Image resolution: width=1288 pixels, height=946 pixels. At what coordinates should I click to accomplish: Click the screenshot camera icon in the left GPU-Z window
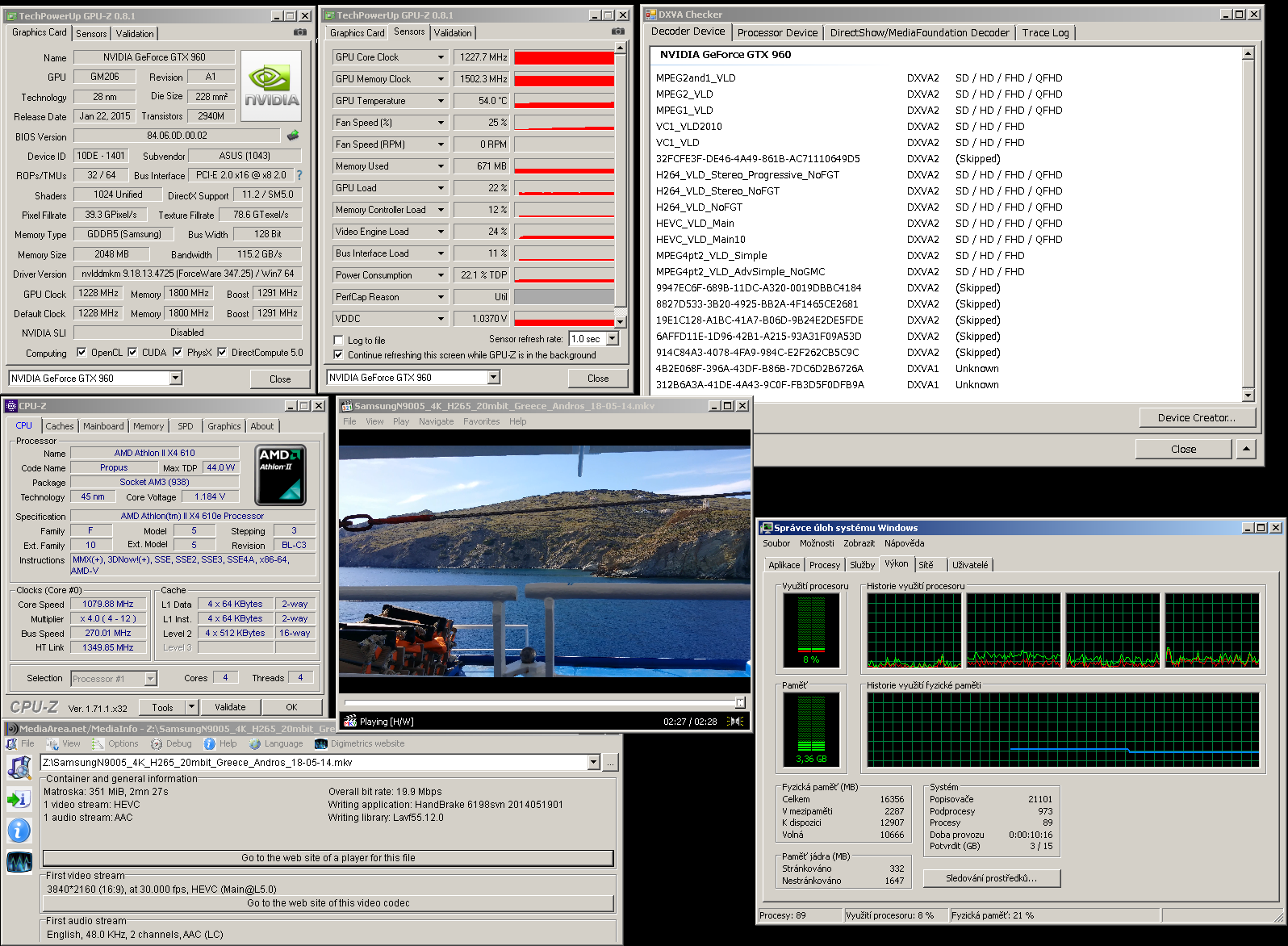(x=300, y=32)
